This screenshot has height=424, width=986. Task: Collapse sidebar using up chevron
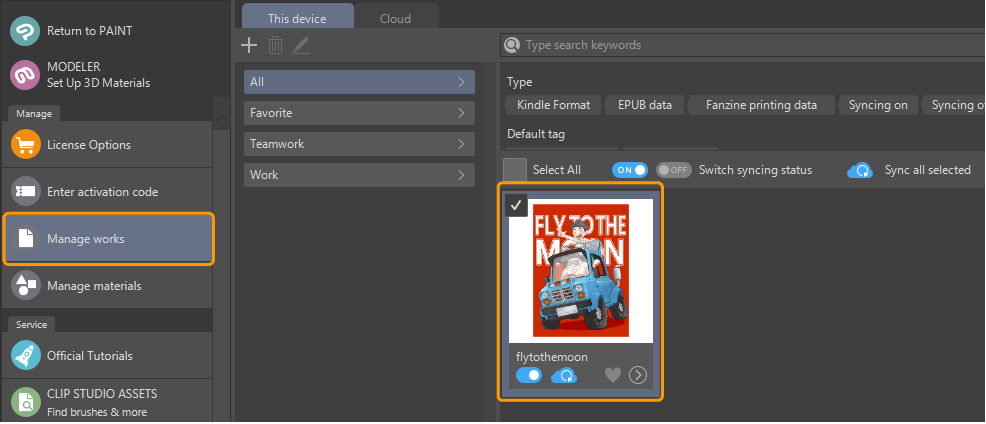221,119
